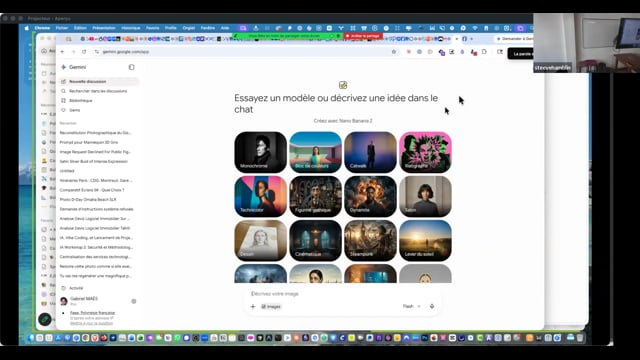Click the 'La parole' black button

(x=521, y=54)
